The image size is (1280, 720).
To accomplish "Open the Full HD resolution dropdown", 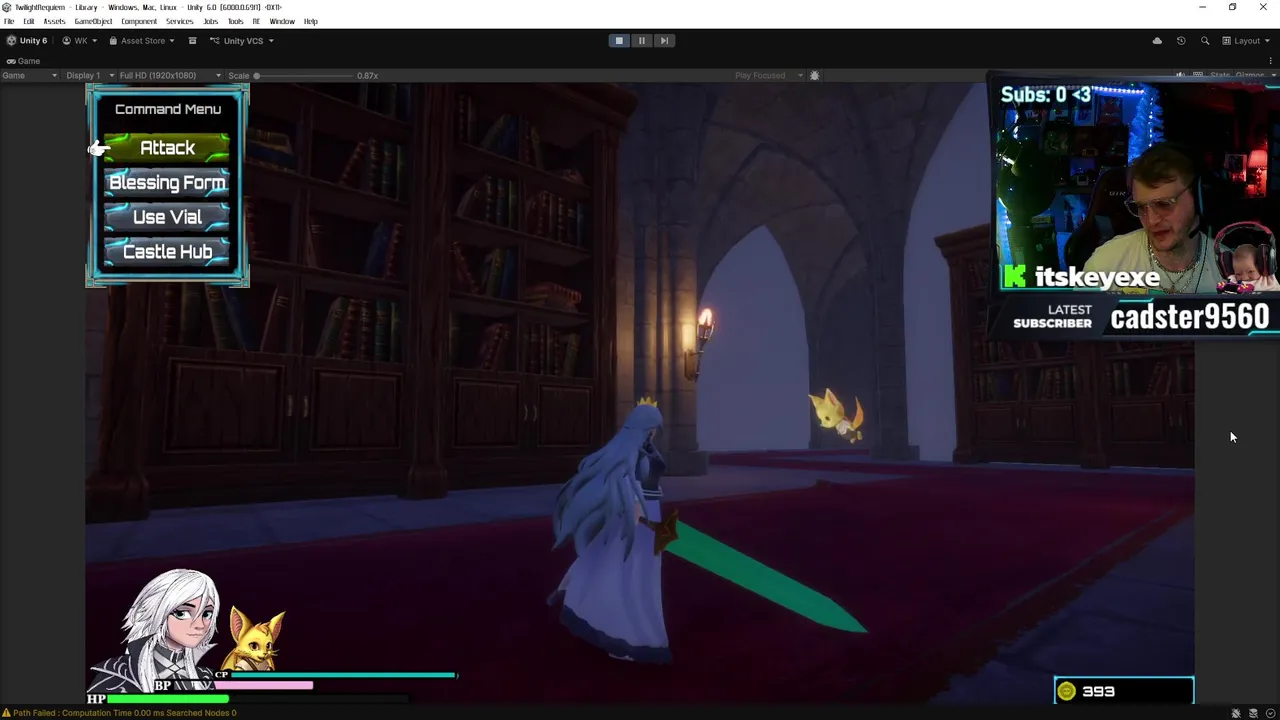I will [x=168, y=76].
